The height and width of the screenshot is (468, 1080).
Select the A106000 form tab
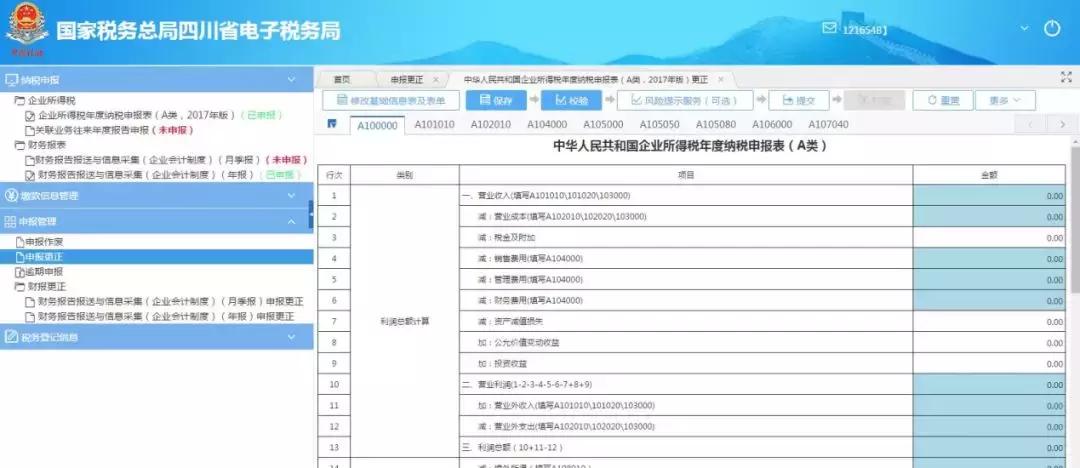(x=772, y=125)
